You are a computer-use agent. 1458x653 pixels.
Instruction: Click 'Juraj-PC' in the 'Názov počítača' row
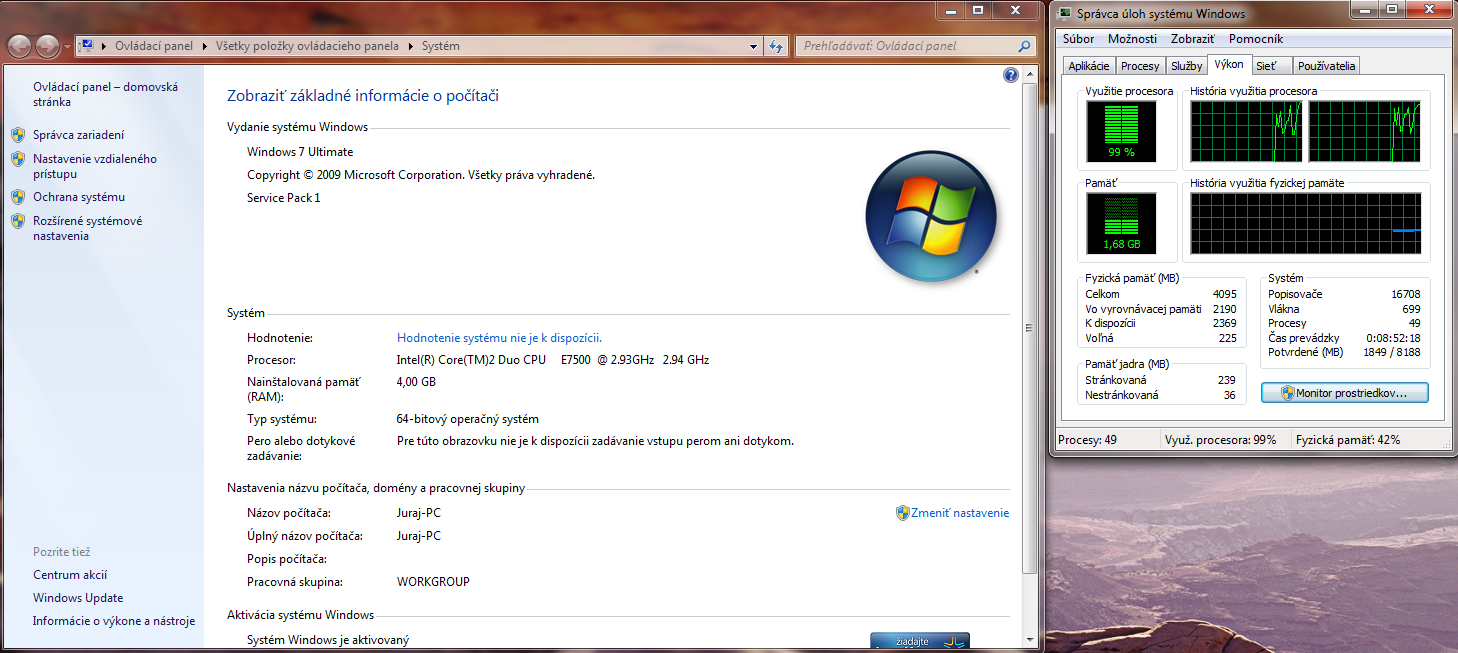point(419,513)
